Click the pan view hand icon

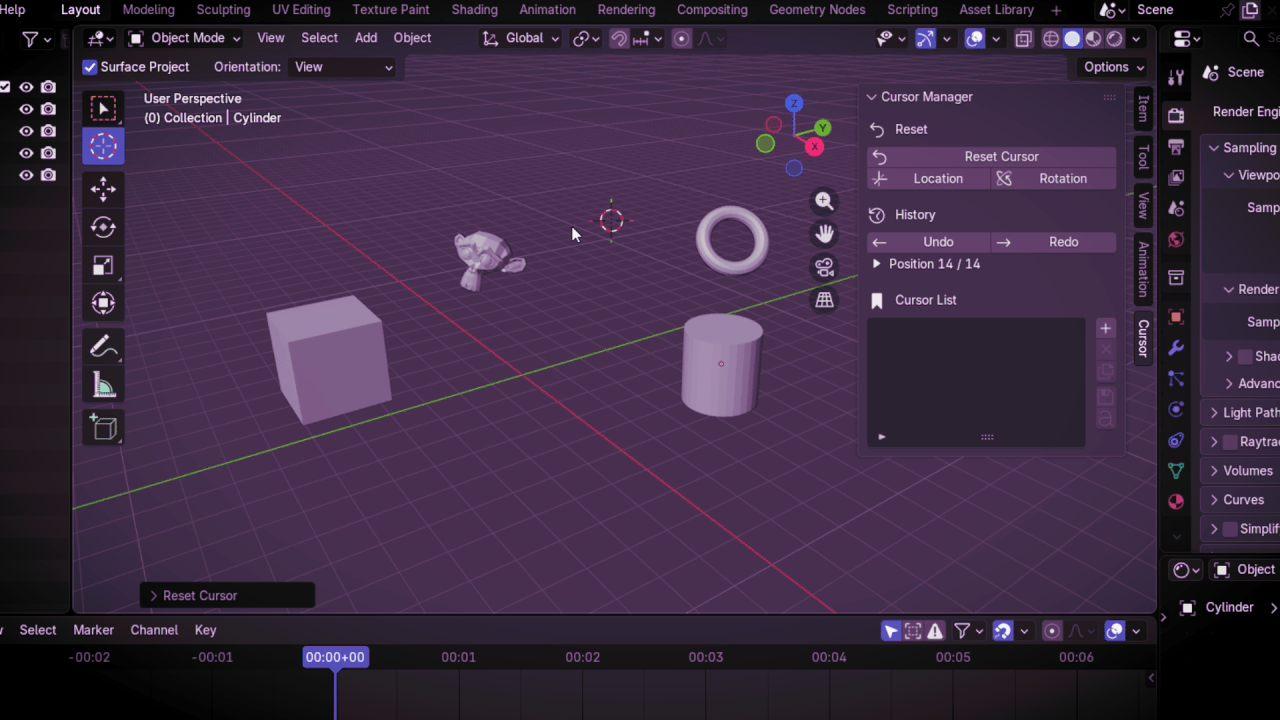click(x=824, y=234)
